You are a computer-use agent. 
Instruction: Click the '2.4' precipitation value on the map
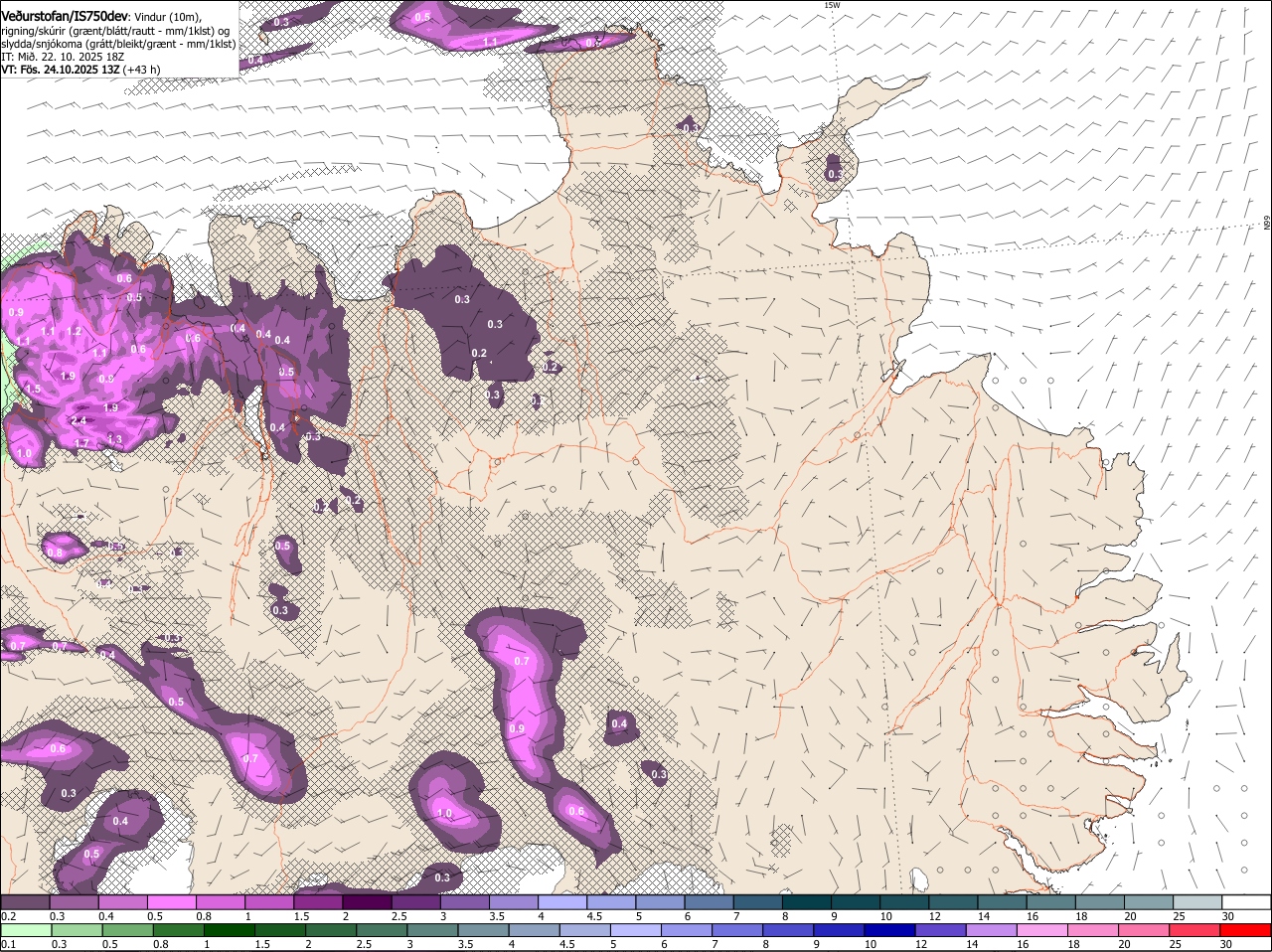pyautogui.click(x=79, y=420)
